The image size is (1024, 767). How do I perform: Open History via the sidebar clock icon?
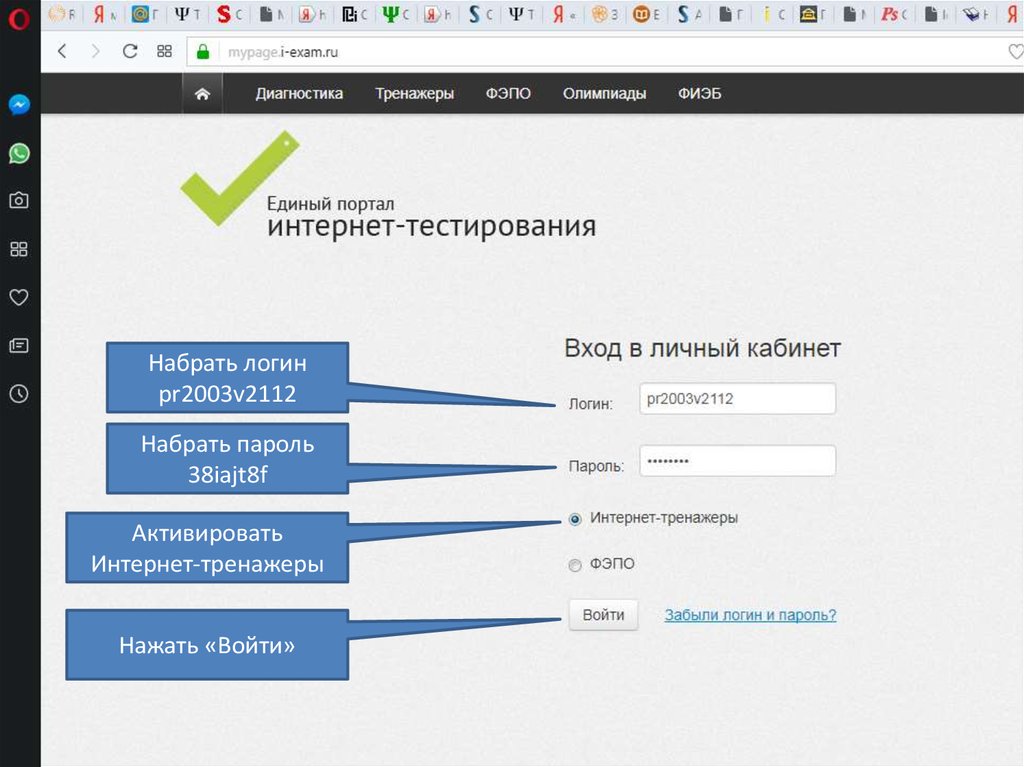[19, 393]
